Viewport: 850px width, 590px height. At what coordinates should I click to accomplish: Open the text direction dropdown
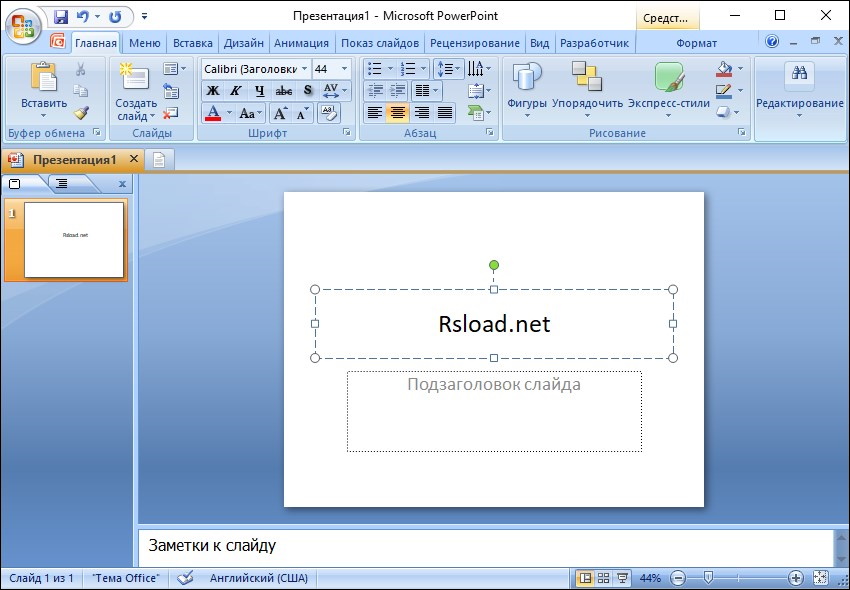[479, 68]
